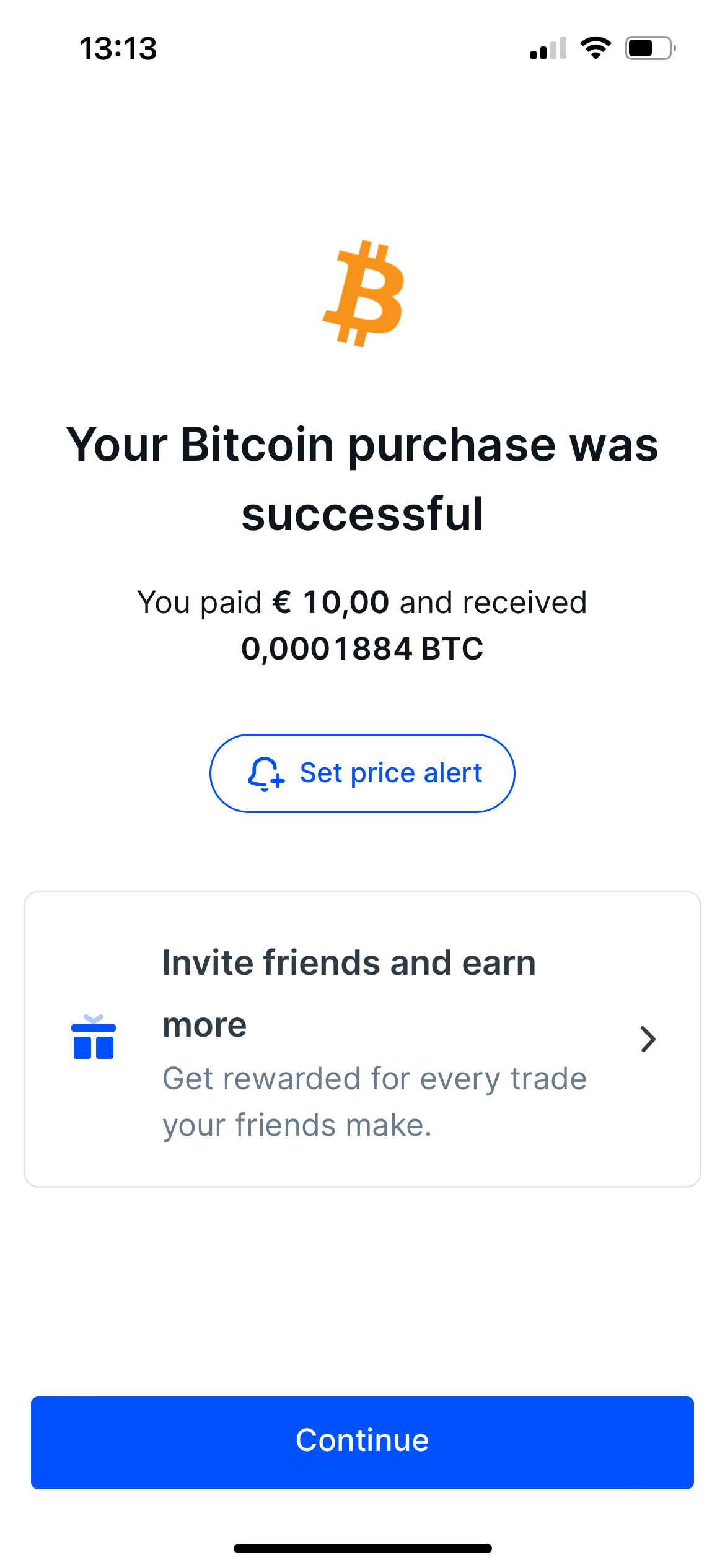Tap the 'Get rewarded for every trade' text

point(374,1079)
